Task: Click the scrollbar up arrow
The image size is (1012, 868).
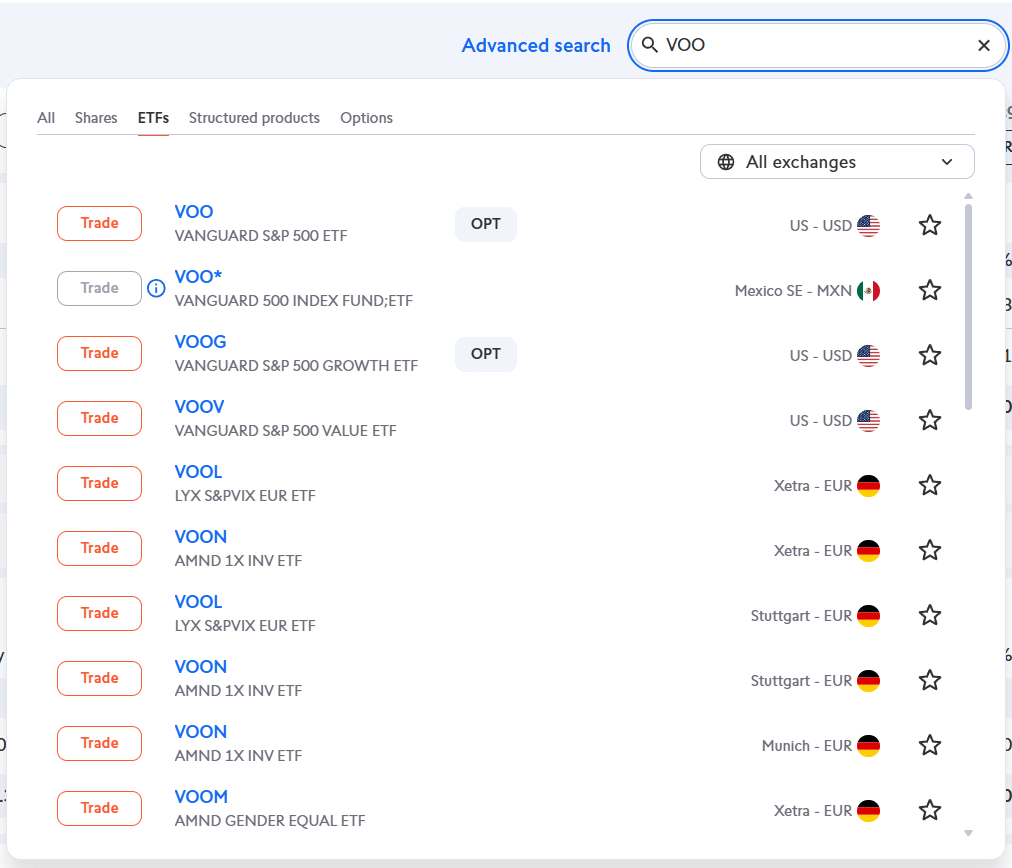Action: 968,196
